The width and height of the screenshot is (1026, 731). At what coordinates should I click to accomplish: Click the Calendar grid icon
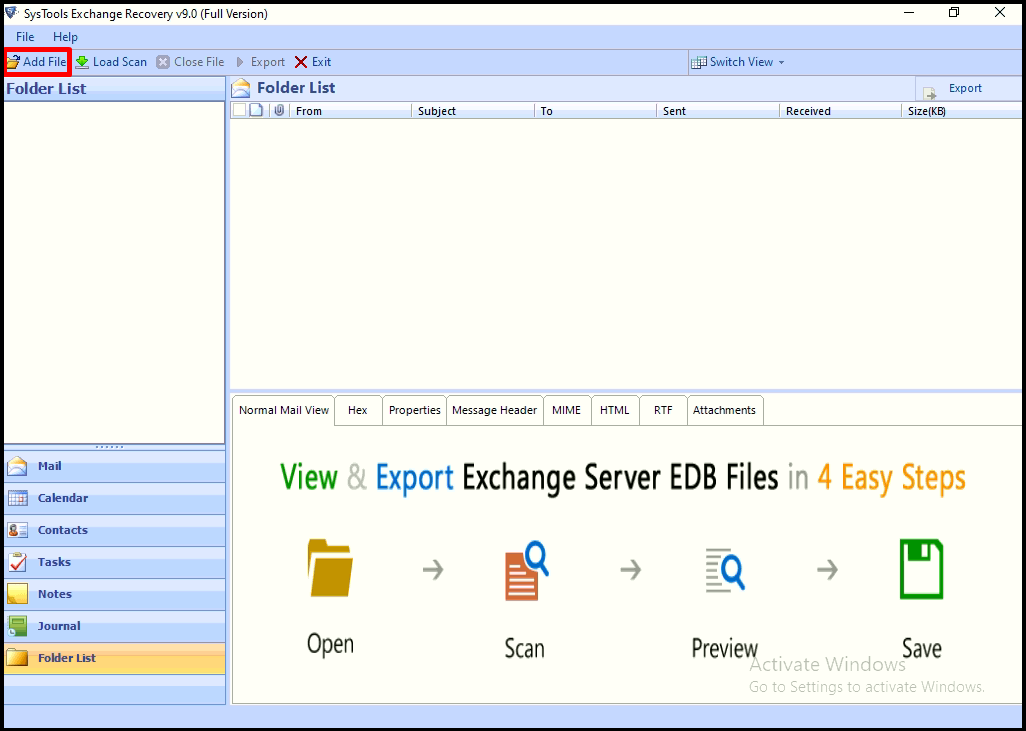18,499
